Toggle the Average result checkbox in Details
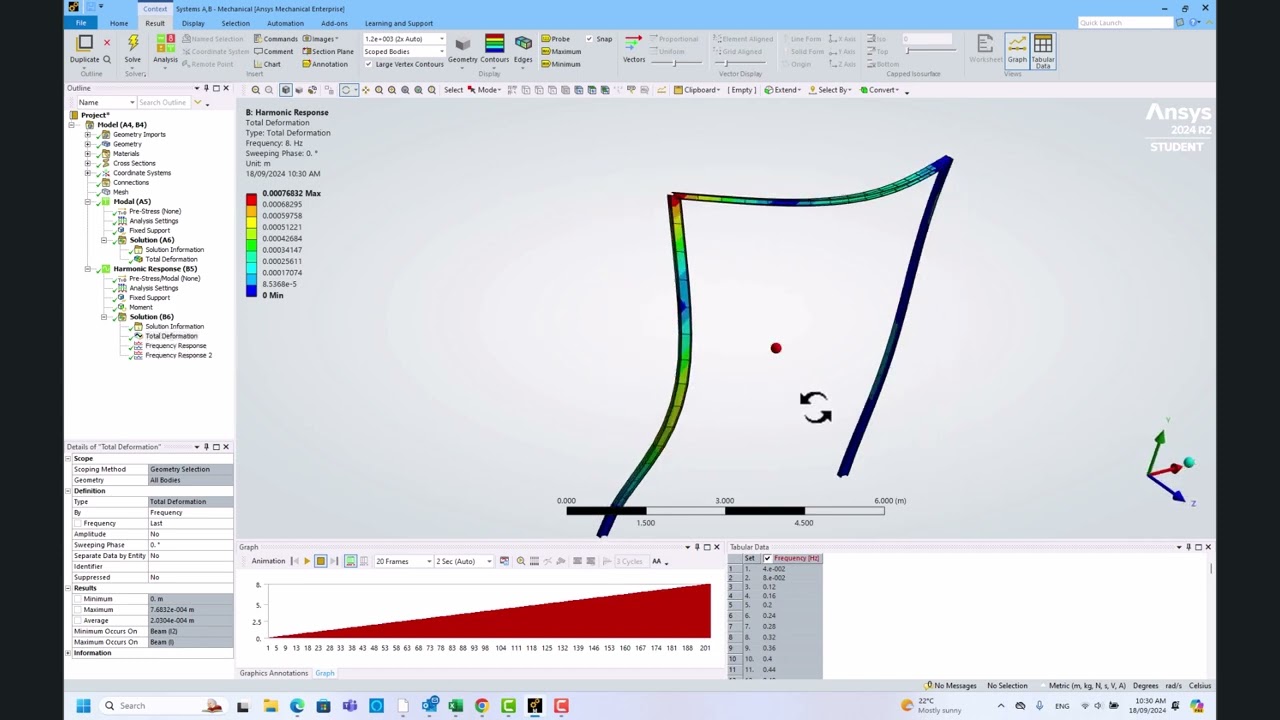The image size is (1280, 720). click(x=77, y=621)
